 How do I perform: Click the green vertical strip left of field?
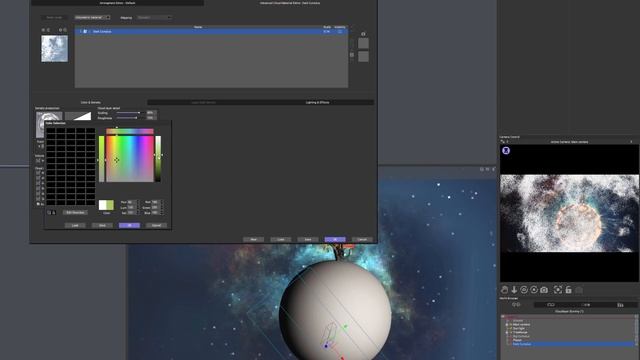(102, 159)
